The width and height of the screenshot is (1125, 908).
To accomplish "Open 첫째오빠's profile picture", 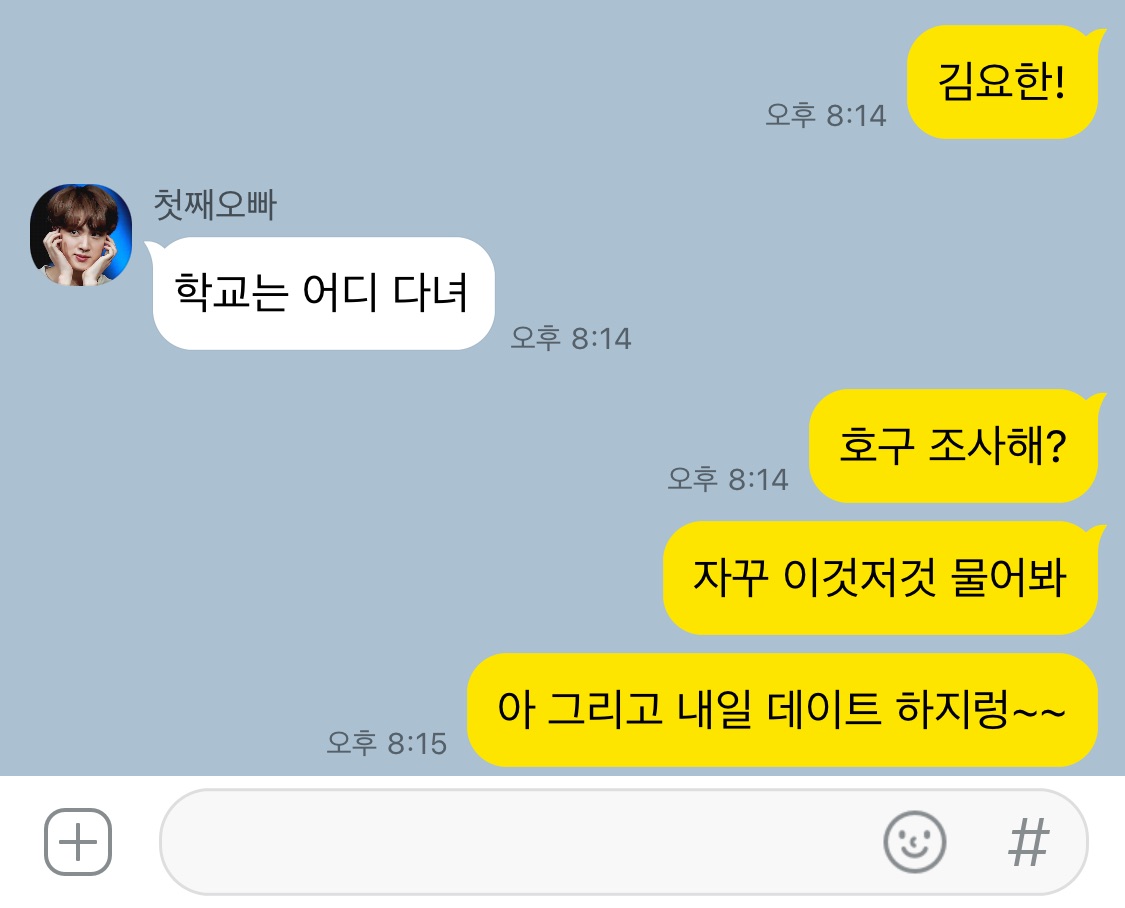I will (80, 235).
